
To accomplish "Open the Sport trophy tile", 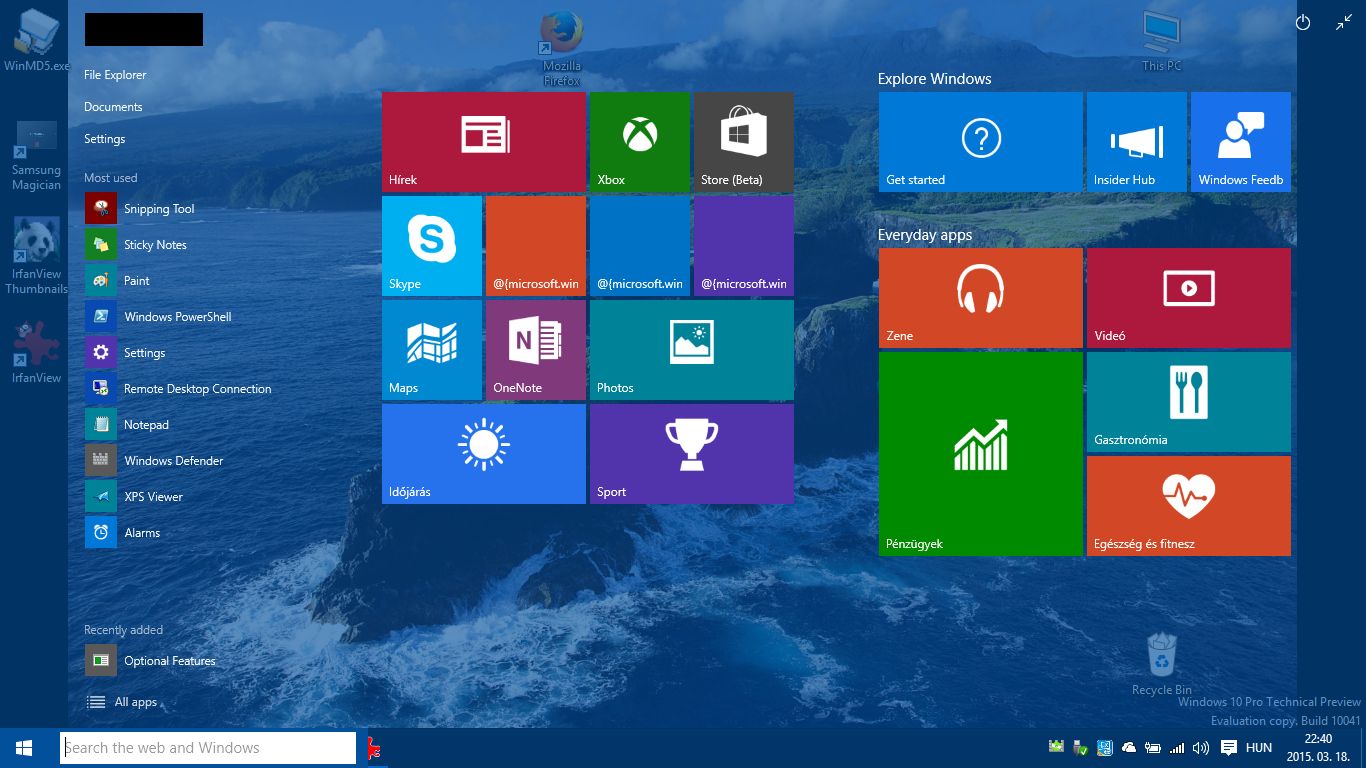I will point(691,454).
